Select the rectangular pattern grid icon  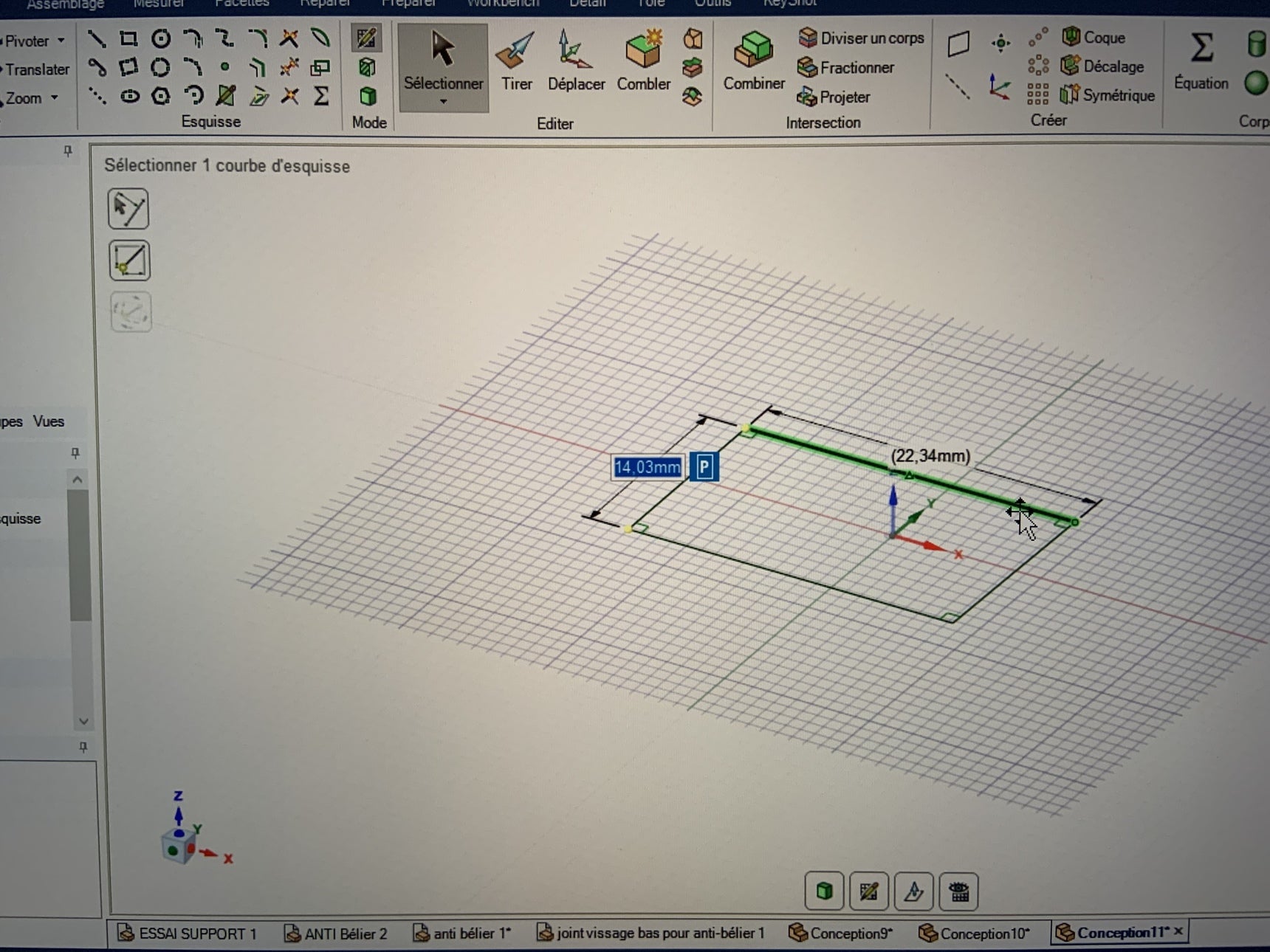tap(1038, 94)
